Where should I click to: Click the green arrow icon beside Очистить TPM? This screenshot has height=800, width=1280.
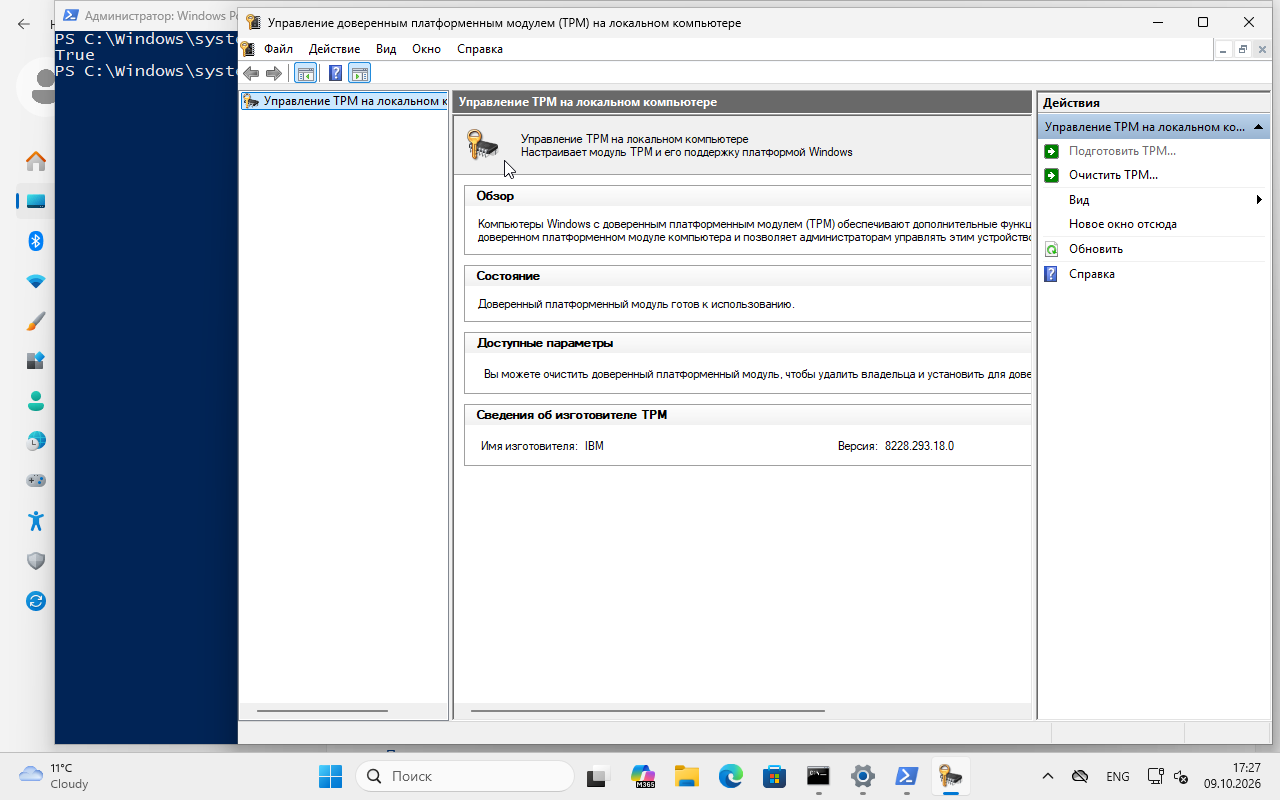[x=1051, y=175]
